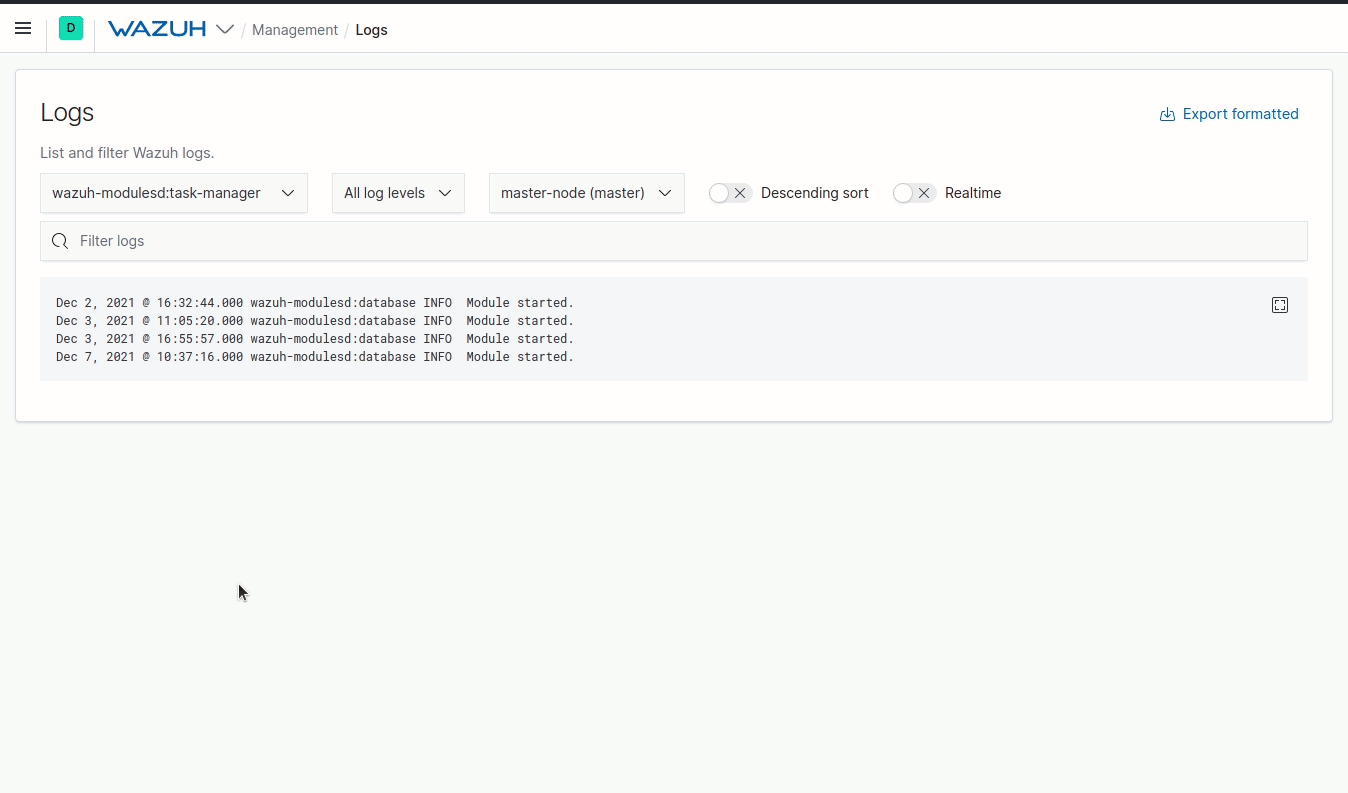Click the magnifier icon in the filter bar
This screenshot has width=1348, height=793.
59,241
